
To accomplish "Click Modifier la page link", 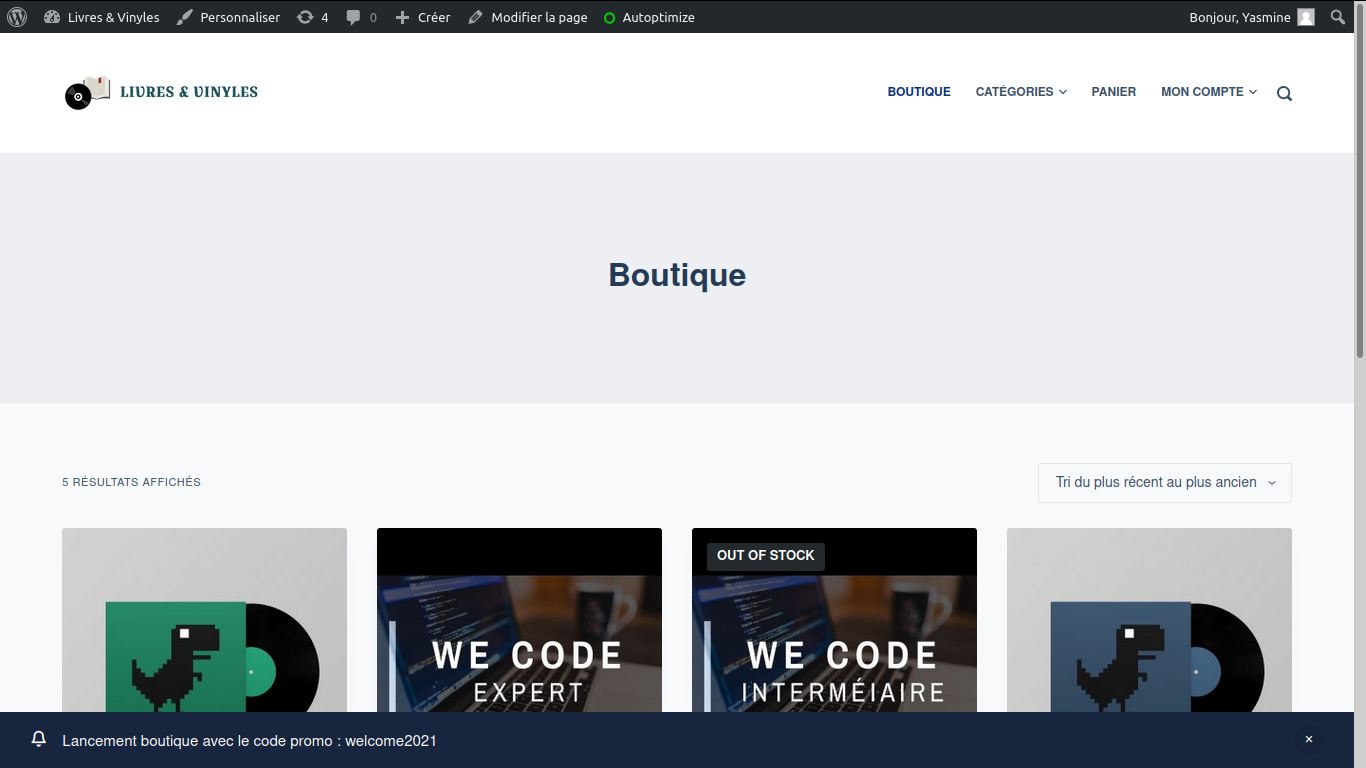I will click(x=527, y=17).
